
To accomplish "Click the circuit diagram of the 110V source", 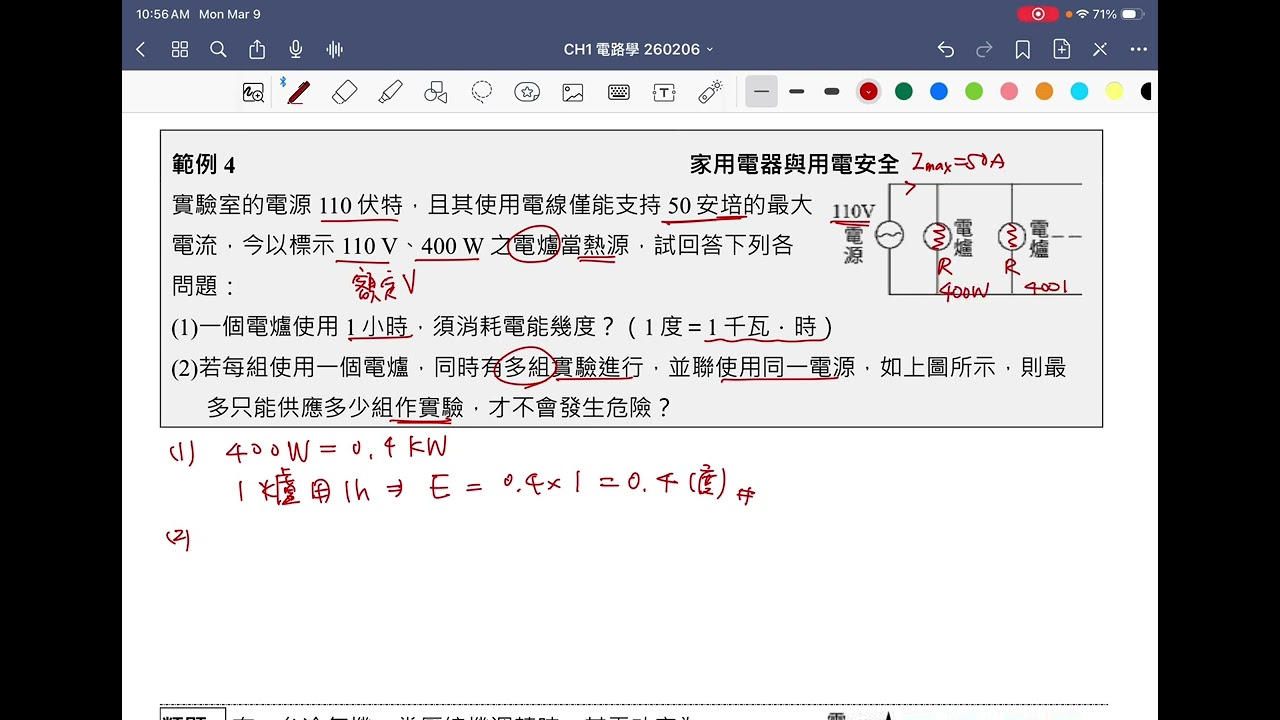I will 956,240.
